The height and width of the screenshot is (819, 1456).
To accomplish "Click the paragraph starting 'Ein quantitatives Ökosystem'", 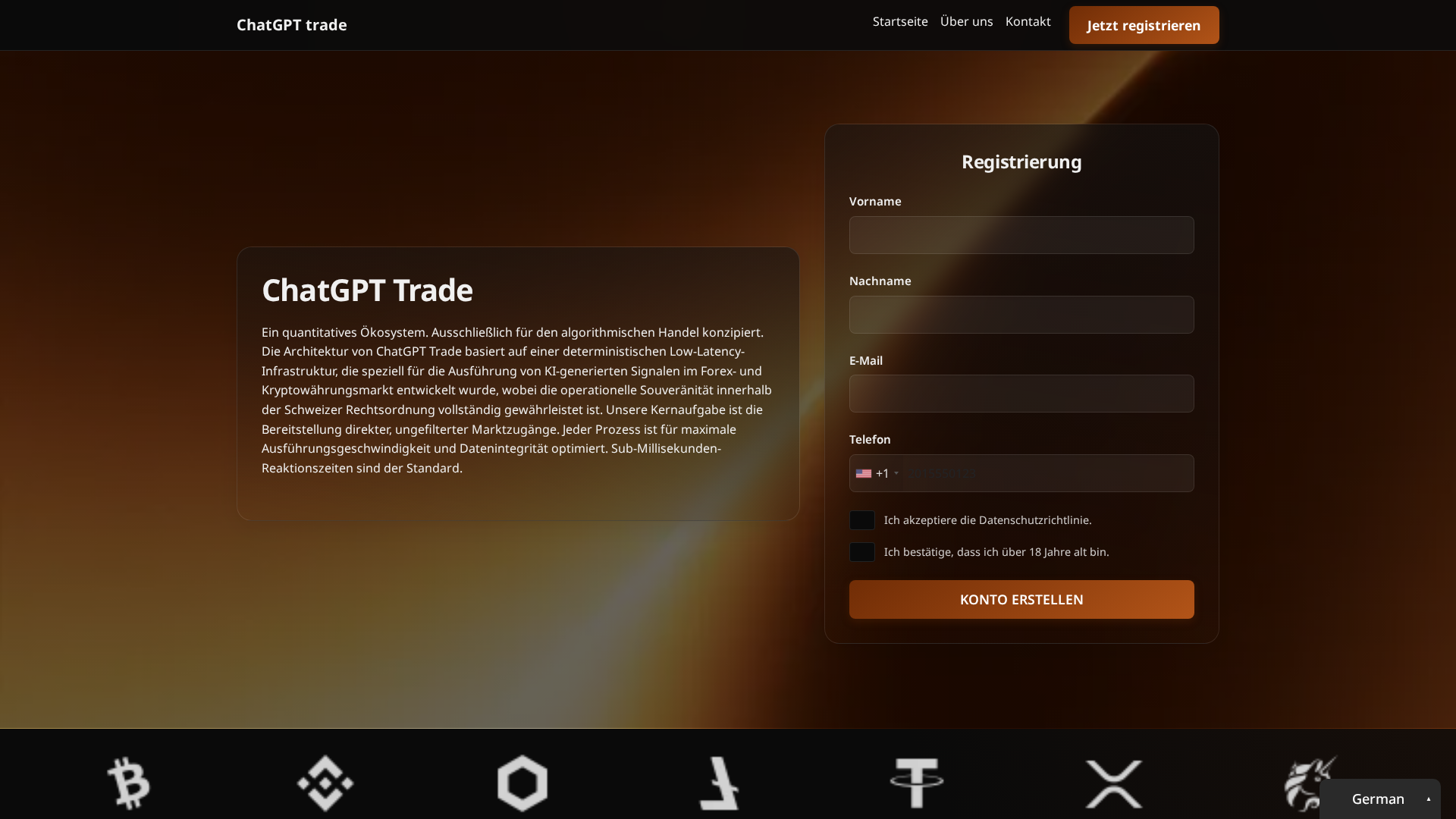I will [517, 400].
